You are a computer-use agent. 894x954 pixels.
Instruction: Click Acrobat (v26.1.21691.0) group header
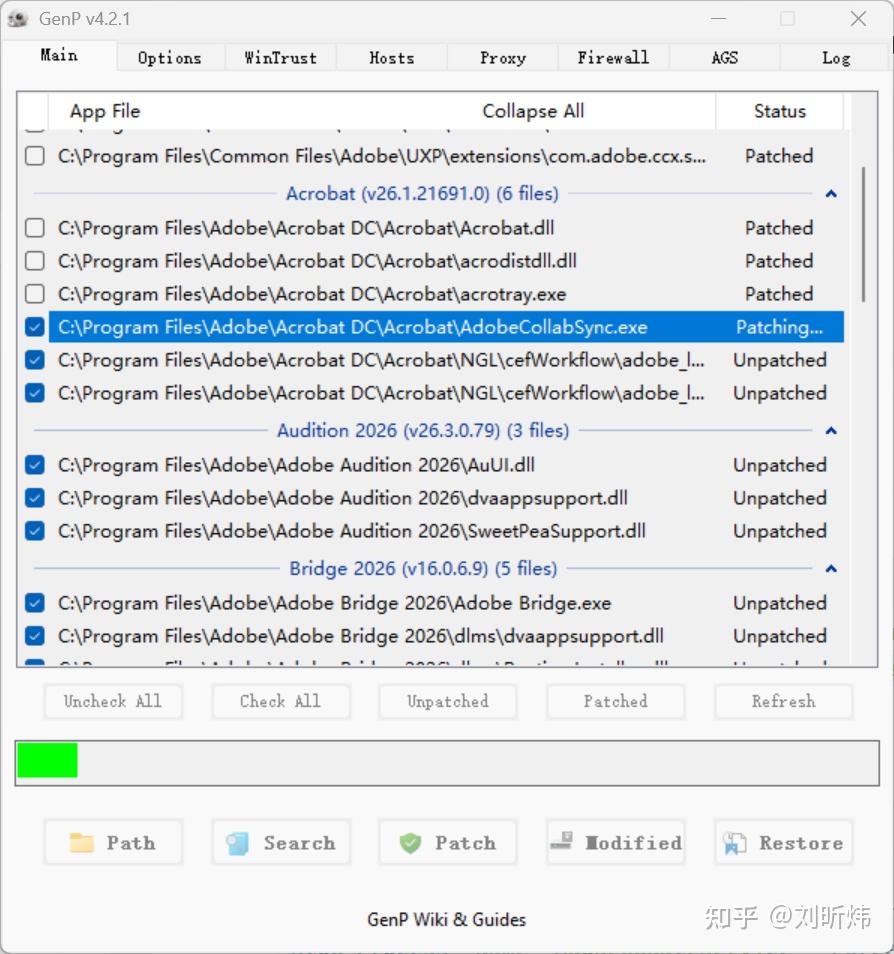point(422,193)
